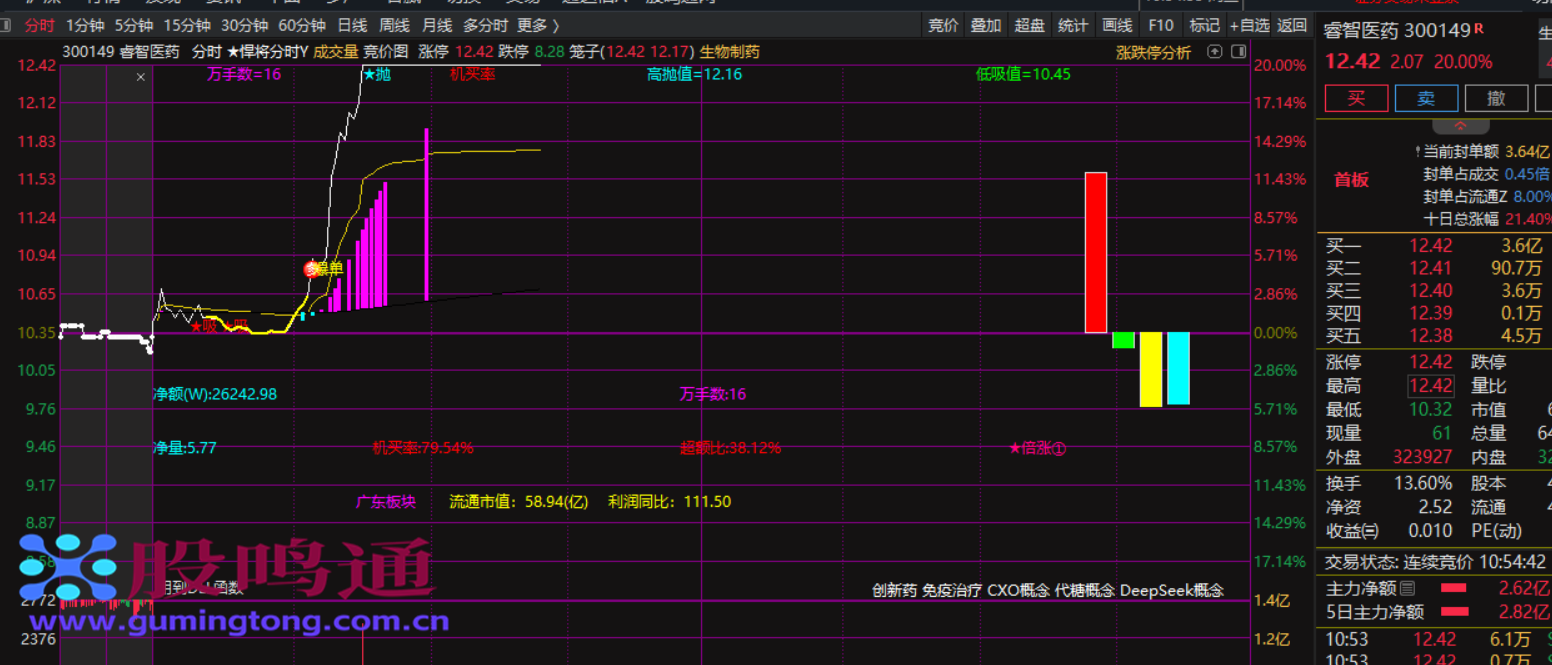Click the 主力净额 detail list icon
The width and height of the screenshot is (1552, 665).
[1408, 588]
